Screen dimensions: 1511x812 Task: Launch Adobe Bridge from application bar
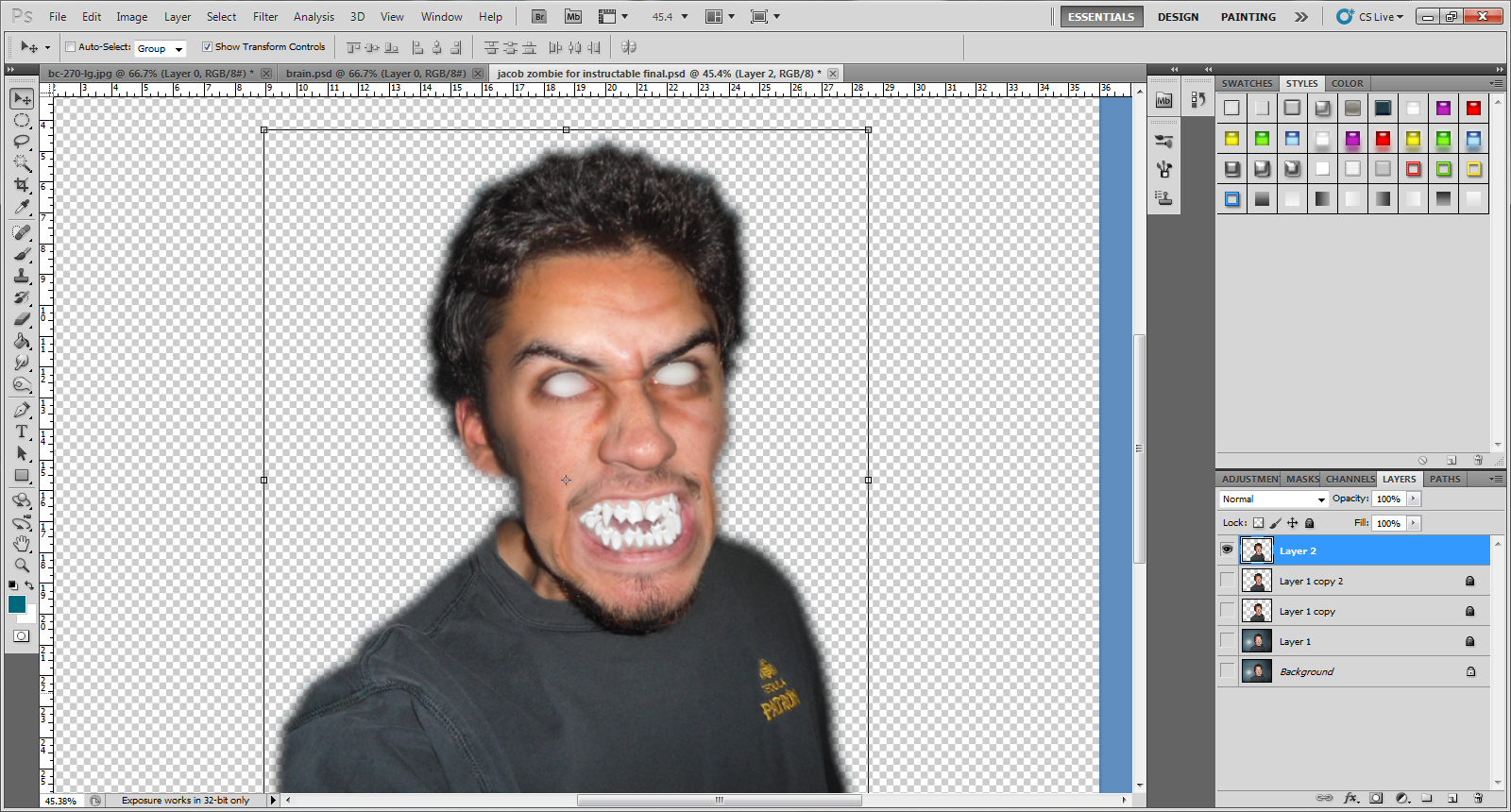(539, 16)
